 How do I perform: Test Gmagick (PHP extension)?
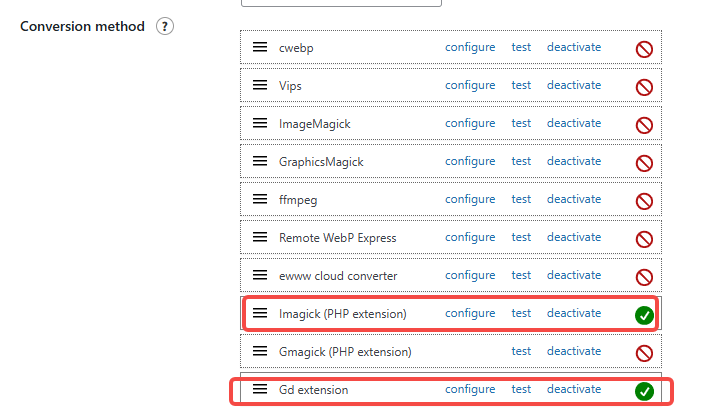coord(521,351)
